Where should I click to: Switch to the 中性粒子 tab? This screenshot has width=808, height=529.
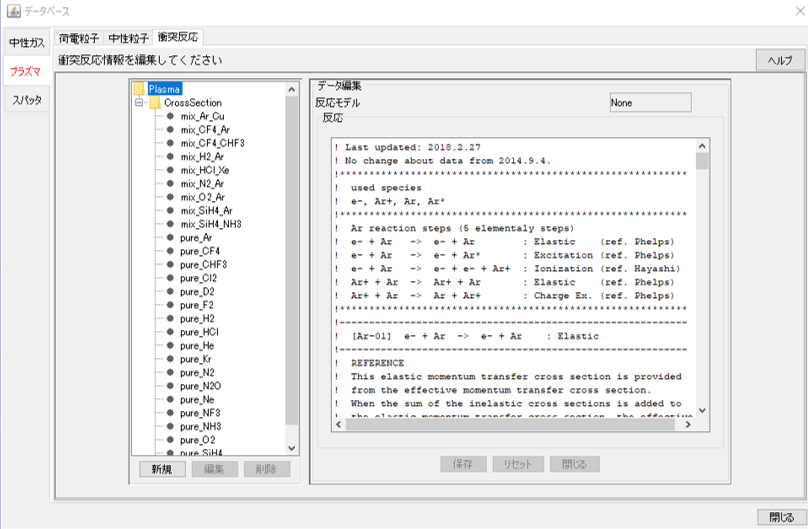point(128,38)
